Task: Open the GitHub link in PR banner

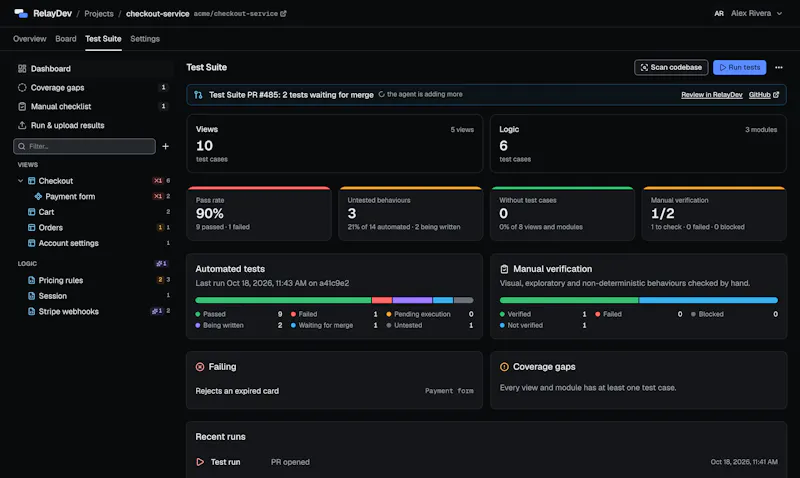Action: (x=764, y=95)
